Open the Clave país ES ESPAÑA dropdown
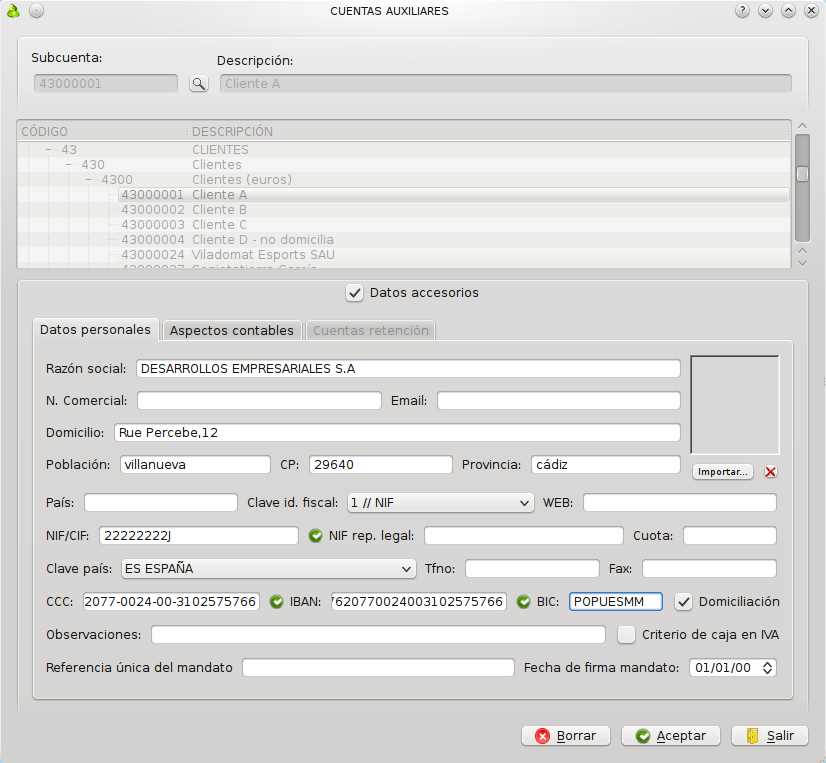The width and height of the screenshot is (826, 763). (269, 569)
